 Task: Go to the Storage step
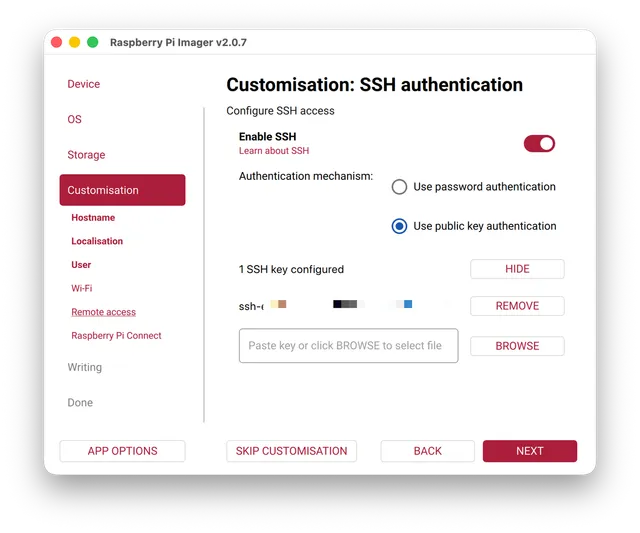[x=86, y=155]
